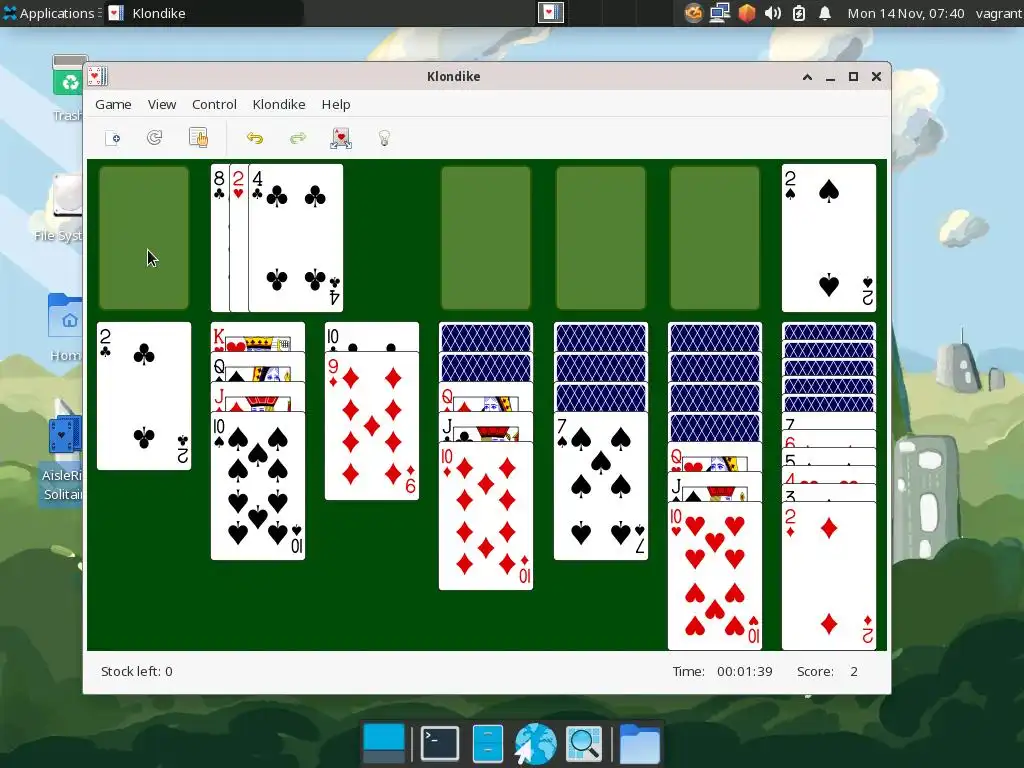
Task: Select the 4 of clubs in waste
Action: click(296, 238)
